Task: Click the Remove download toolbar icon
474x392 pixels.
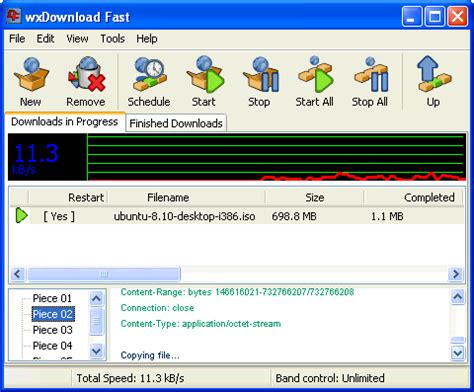Action: (x=87, y=74)
